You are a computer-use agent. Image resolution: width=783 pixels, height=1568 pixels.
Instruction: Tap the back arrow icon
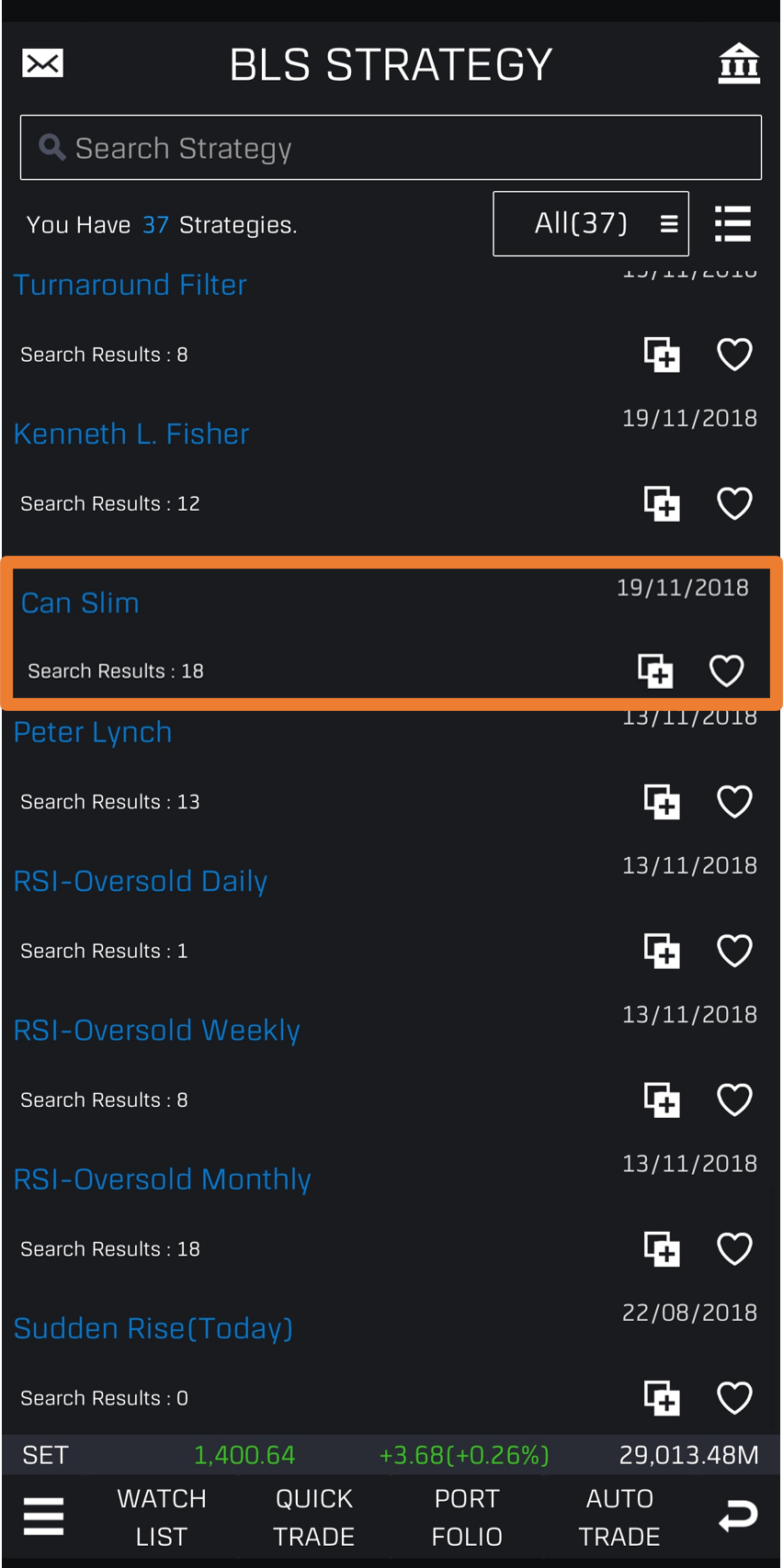(x=737, y=1517)
